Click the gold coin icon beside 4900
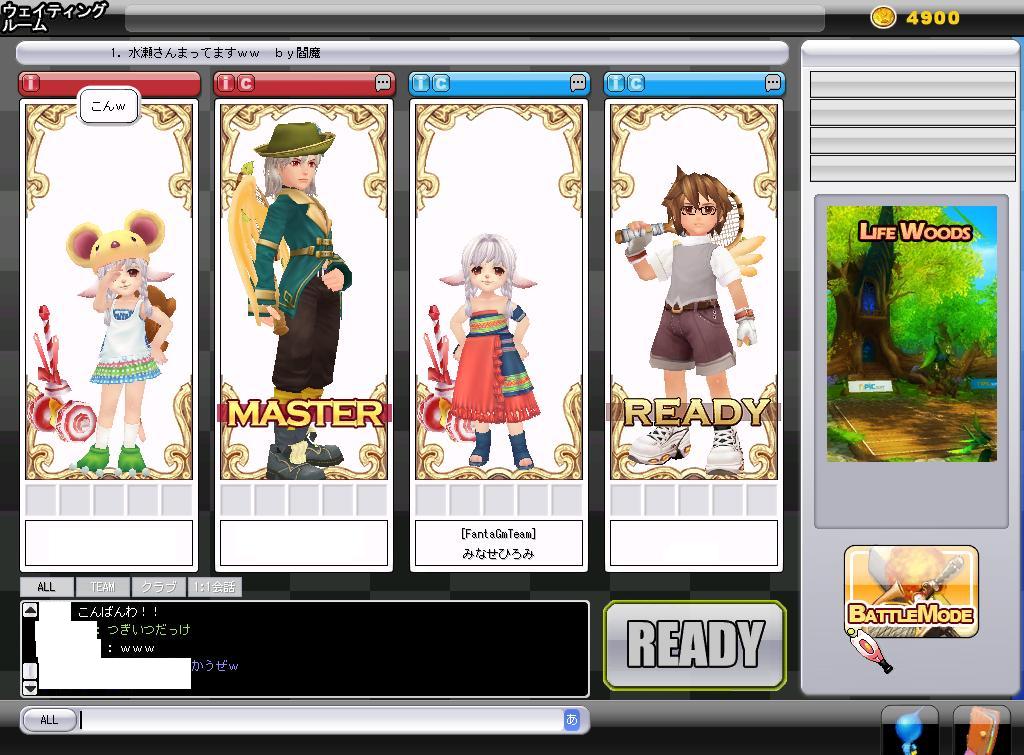The image size is (1024, 755). pos(883,17)
